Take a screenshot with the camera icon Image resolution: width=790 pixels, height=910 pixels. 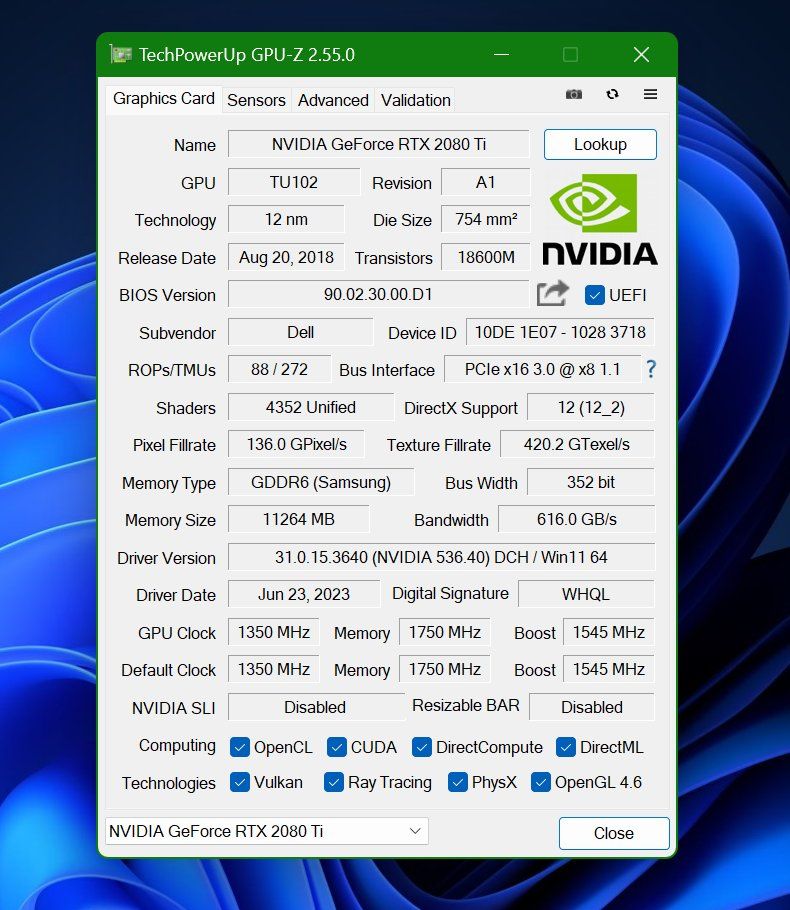coord(573,94)
